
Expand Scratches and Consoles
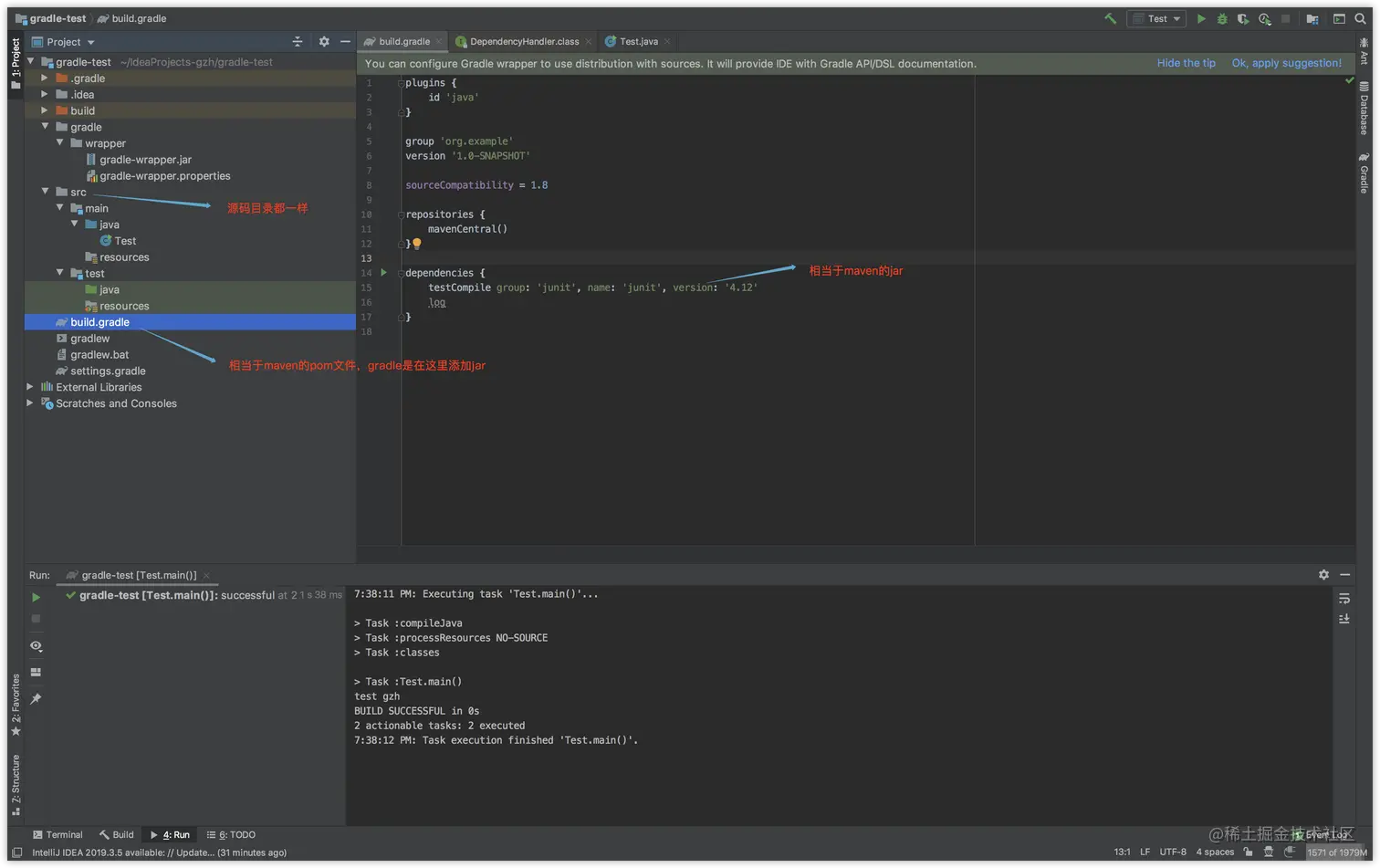[30, 403]
